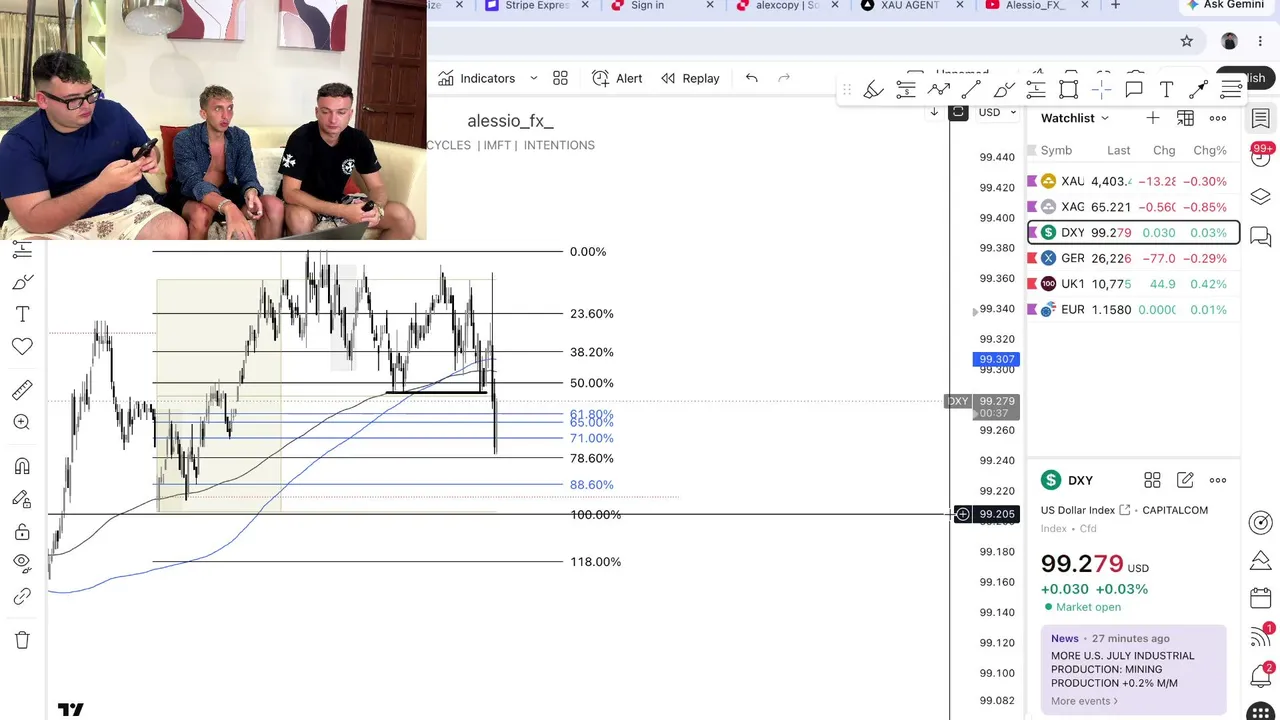1280x720 pixels.
Task: Select GER row in watchlist
Action: click(1134, 258)
